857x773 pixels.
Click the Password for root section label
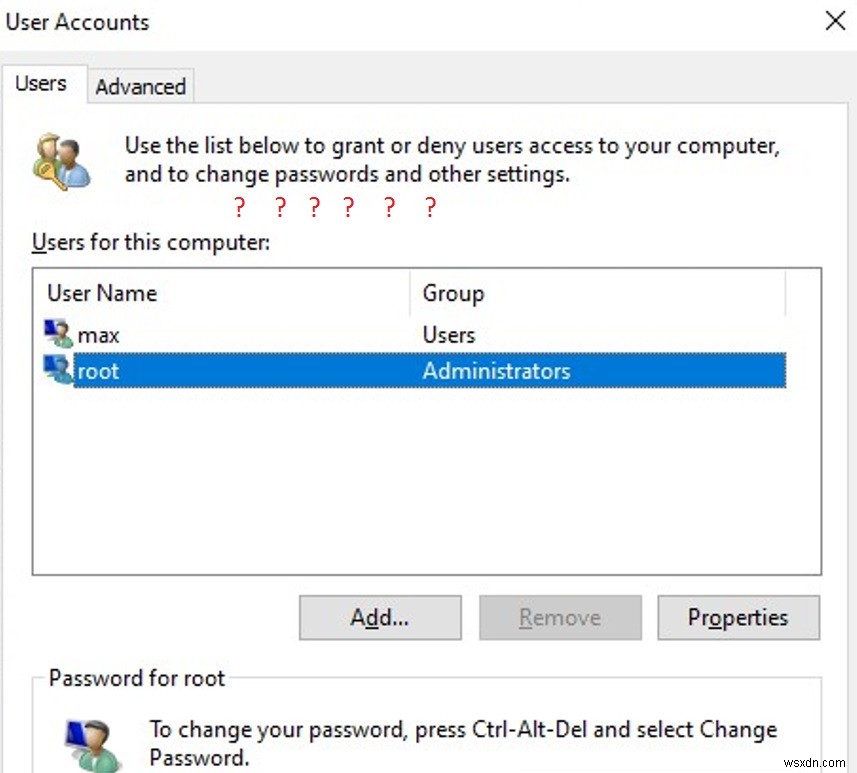[133, 678]
